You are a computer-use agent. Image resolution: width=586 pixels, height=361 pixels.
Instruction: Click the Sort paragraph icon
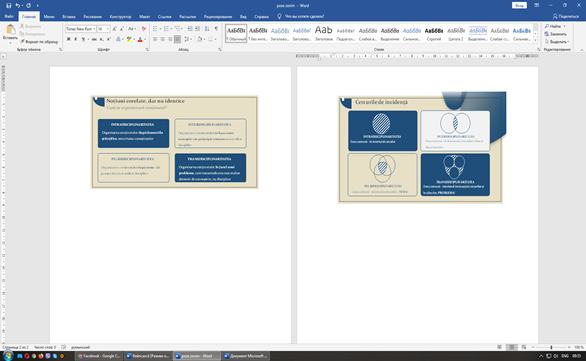207,29
